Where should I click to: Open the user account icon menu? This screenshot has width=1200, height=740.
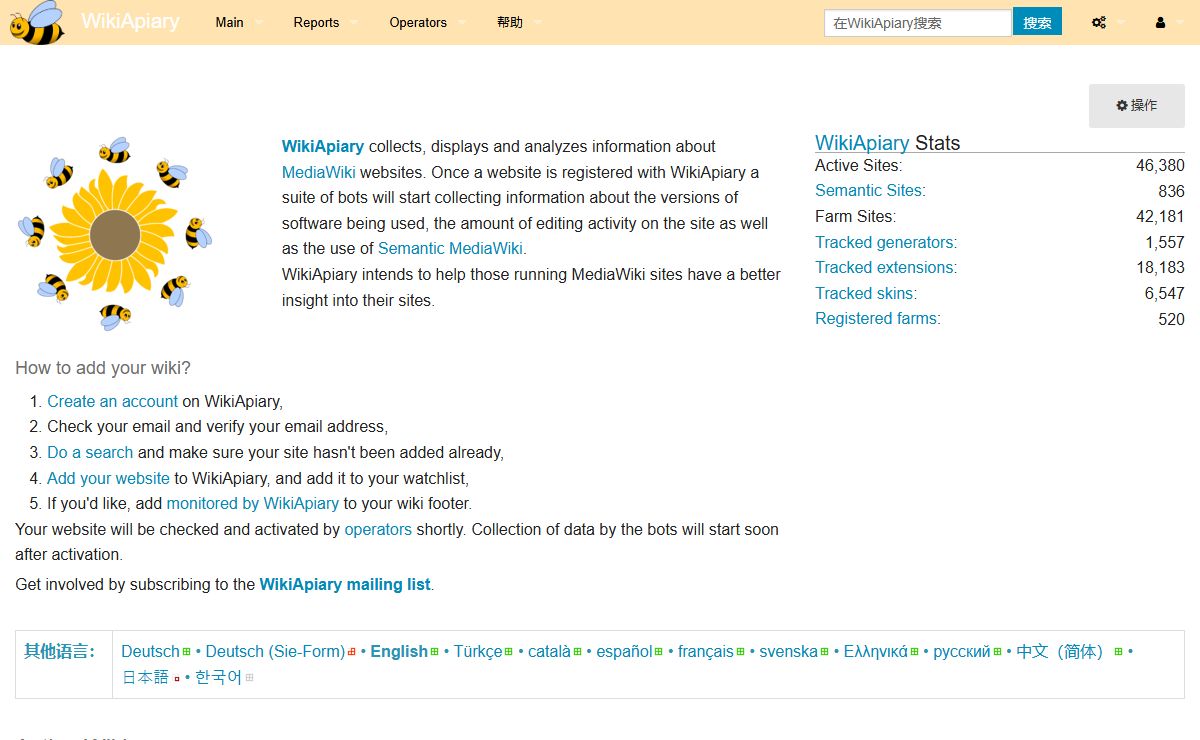coord(1160,22)
